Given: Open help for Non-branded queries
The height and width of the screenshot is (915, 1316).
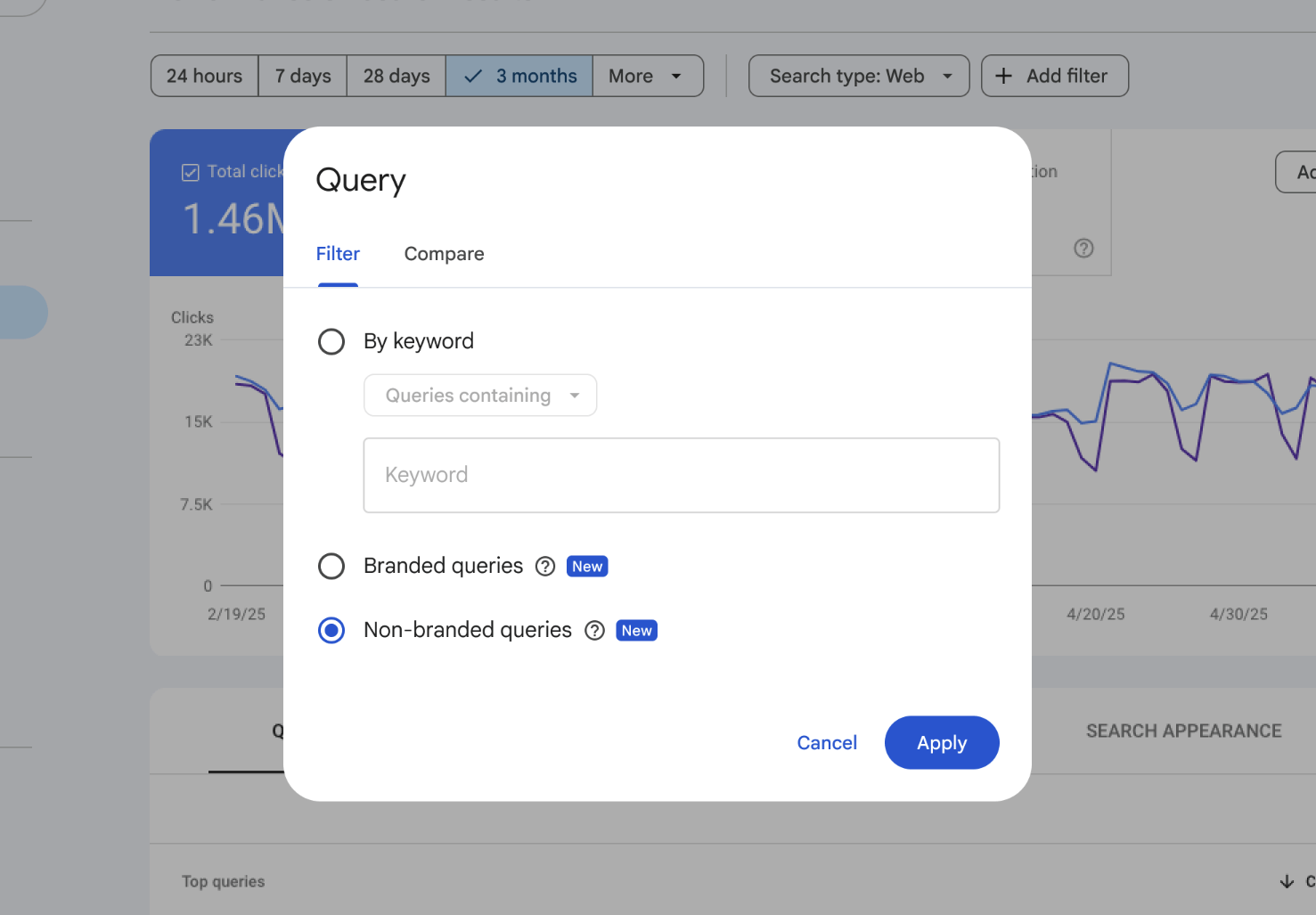Looking at the screenshot, I should click(593, 630).
